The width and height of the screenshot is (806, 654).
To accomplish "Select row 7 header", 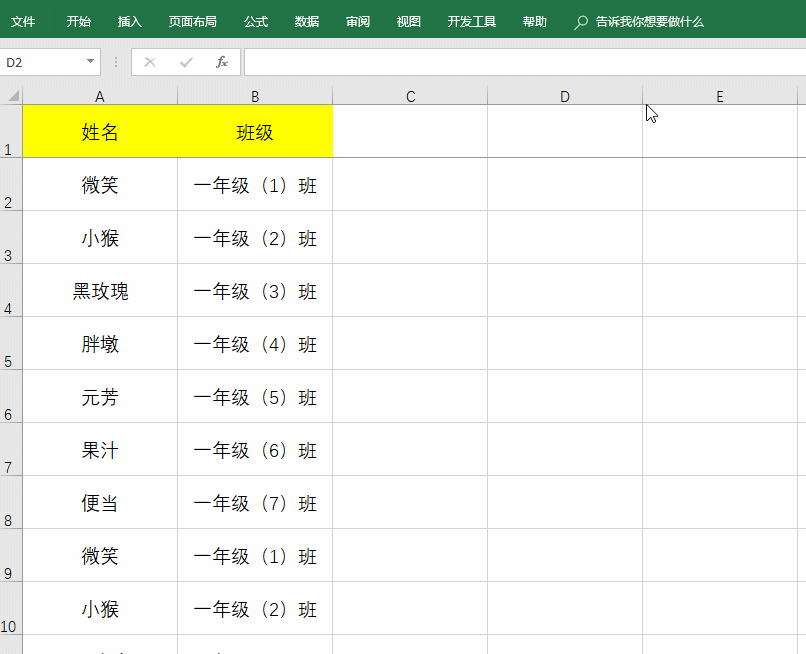I will point(11,449).
